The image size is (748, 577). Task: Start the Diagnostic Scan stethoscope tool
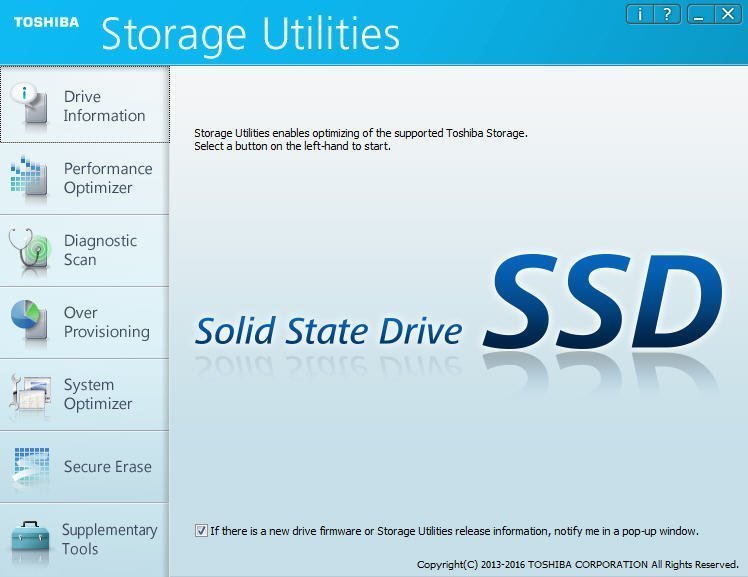pyautogui.click(x=84, y=250)
